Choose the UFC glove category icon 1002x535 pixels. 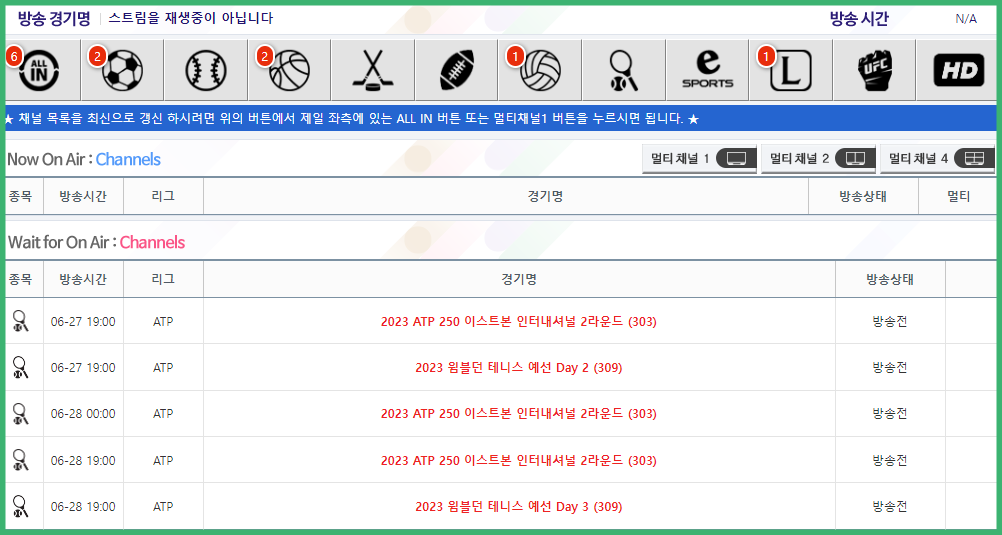(x=874, y=70)
